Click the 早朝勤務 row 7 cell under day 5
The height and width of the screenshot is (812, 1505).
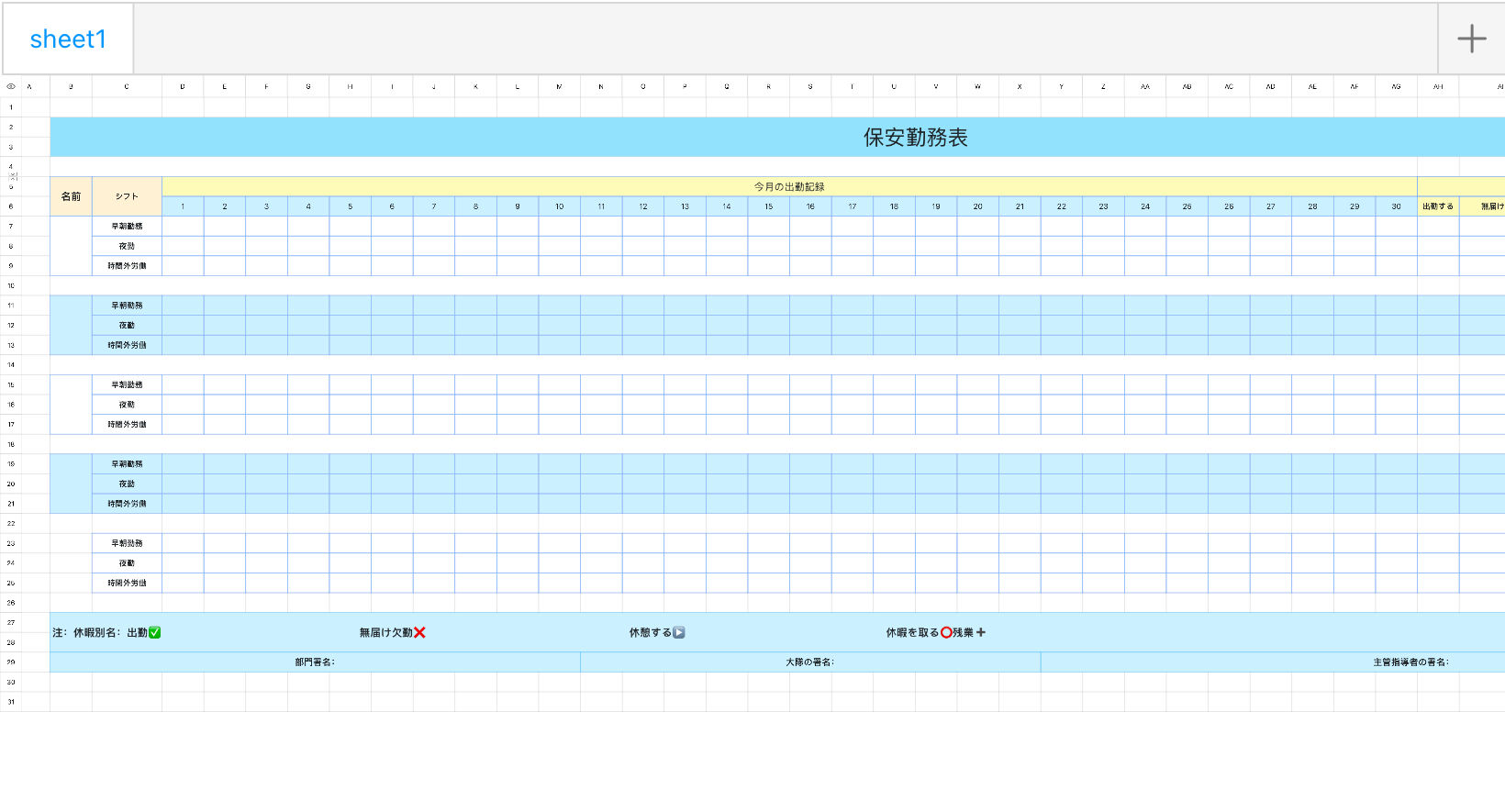tap(350, 226)
